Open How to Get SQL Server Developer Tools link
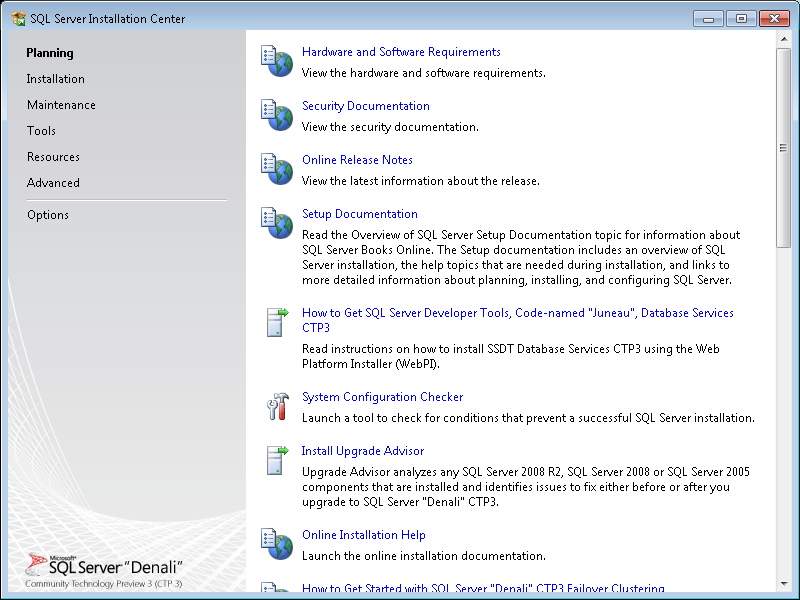Viewport: 800px width, 600px height. tap(518, 320)
